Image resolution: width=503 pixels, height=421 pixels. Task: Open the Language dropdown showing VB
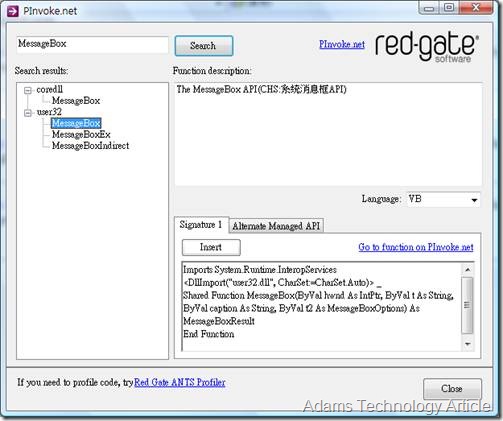coord(443,199)
